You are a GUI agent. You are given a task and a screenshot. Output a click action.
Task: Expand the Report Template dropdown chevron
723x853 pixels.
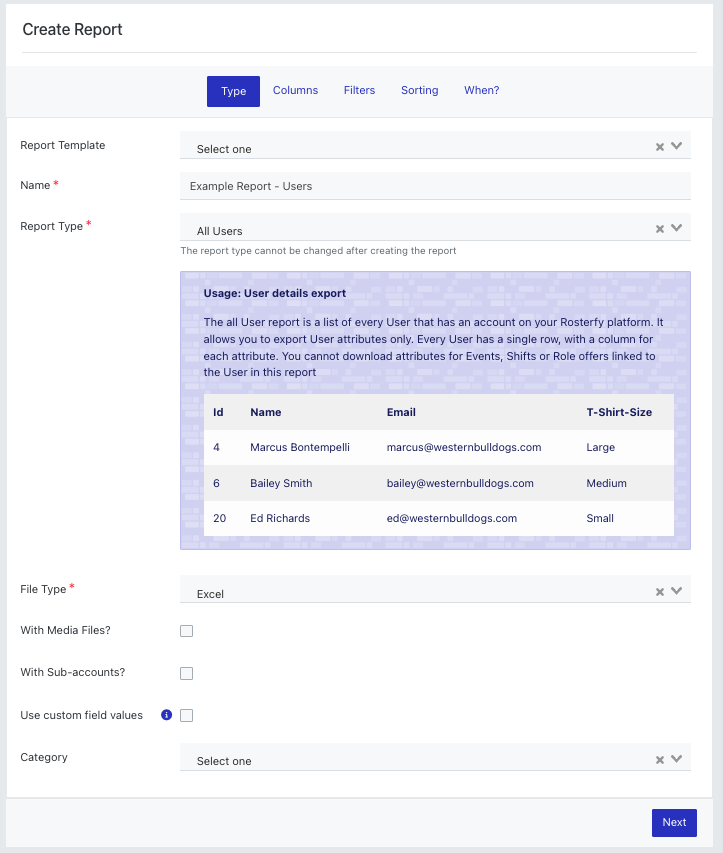click(x=676, y=146)
